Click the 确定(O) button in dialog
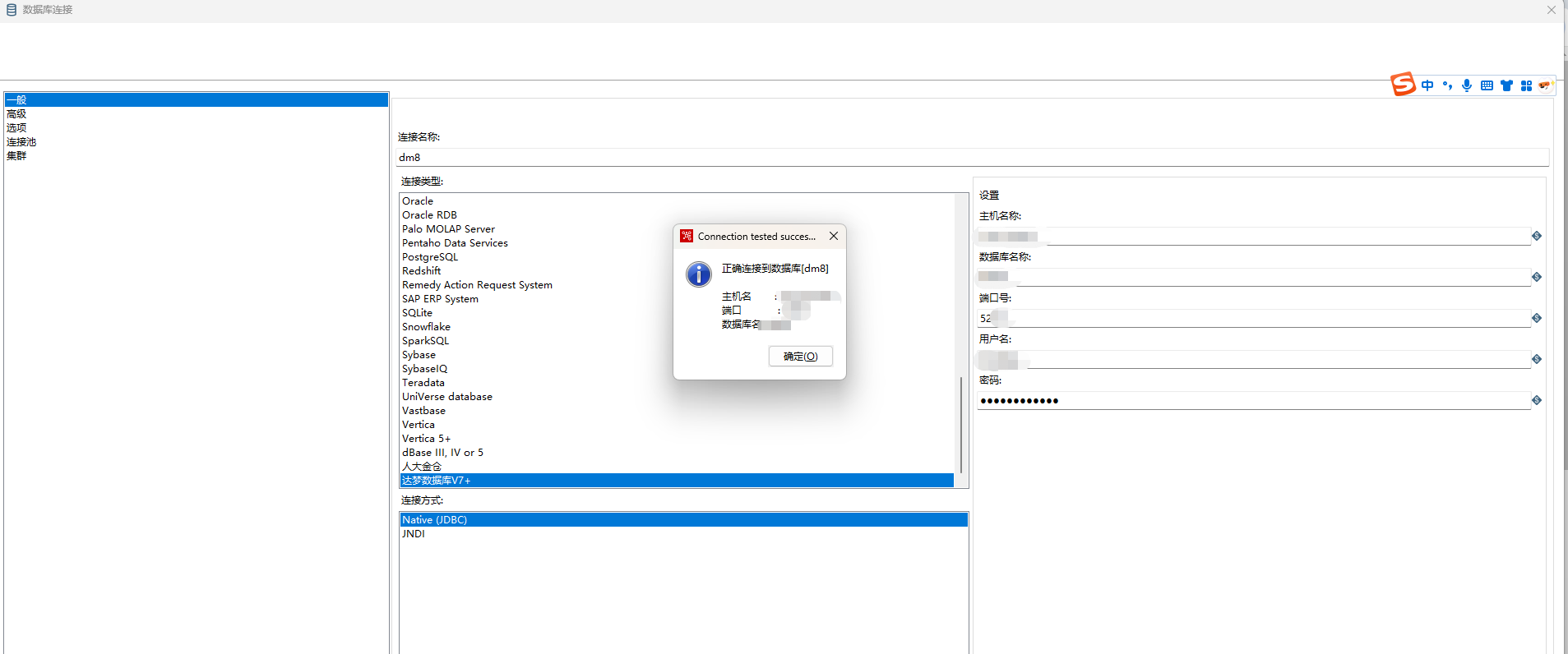Screen dimensions: 1568x654 [801, 357]
